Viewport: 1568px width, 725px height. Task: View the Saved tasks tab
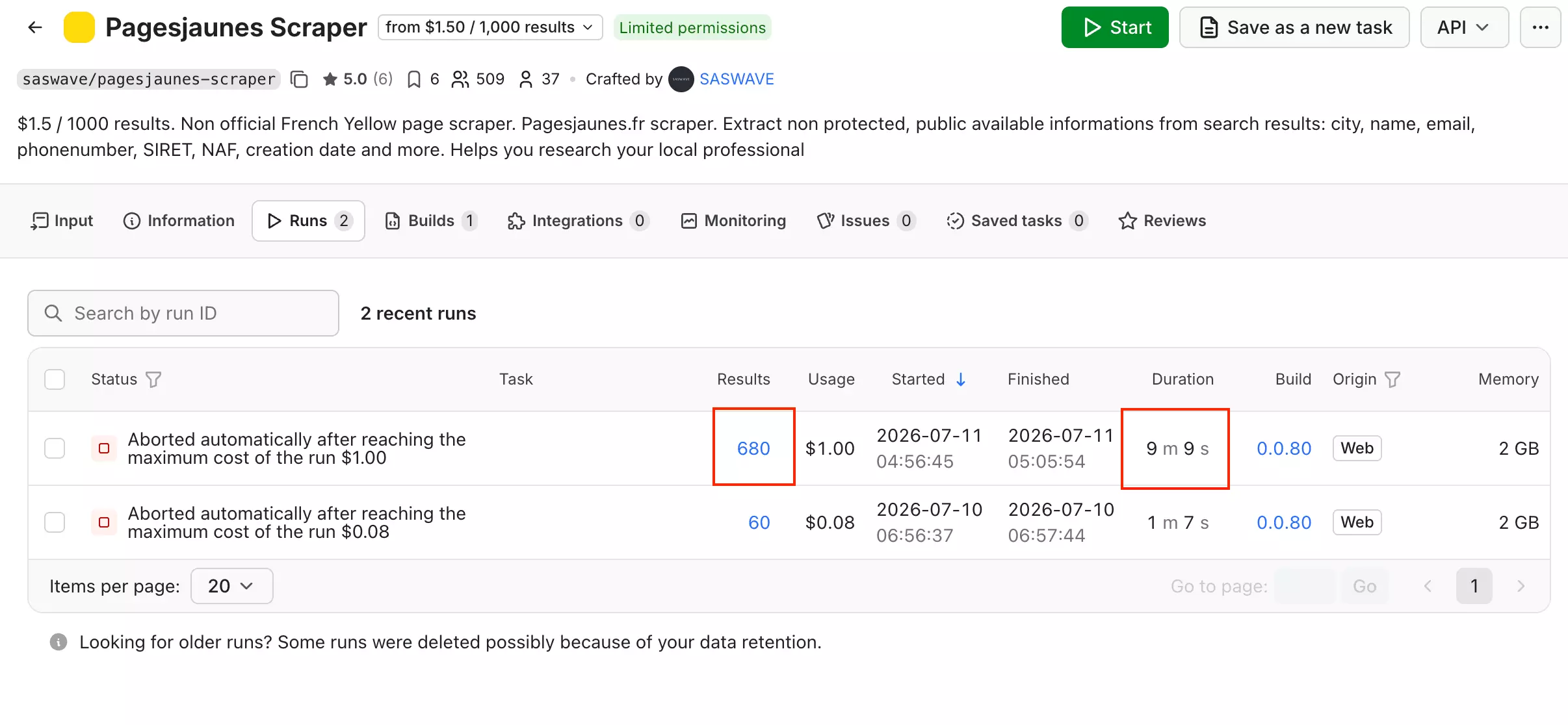[1017, 221]
